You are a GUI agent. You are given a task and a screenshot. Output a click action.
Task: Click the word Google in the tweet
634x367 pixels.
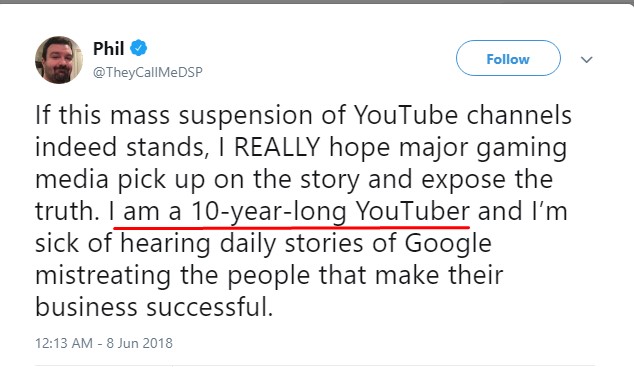click(x=448, y=244)
